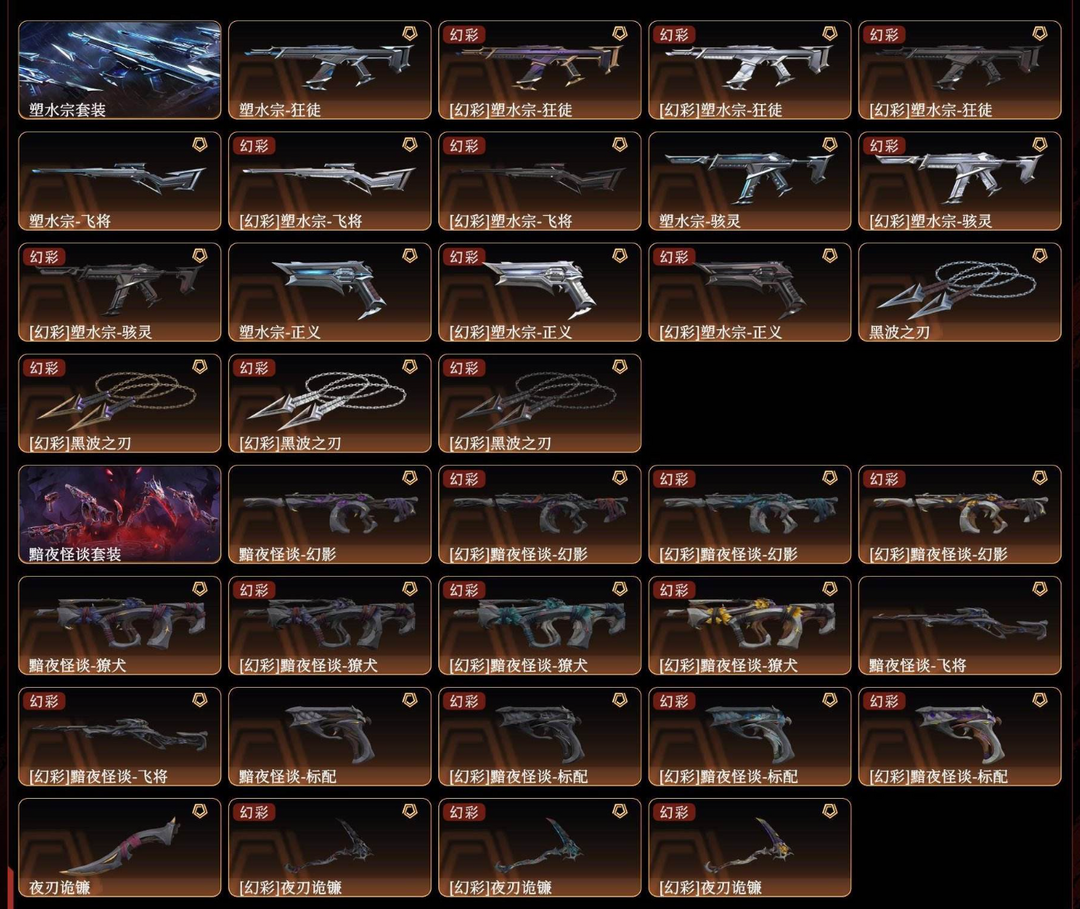Choose the 黯夜怪谈-飞将 skin card

(x=959, y=625)
